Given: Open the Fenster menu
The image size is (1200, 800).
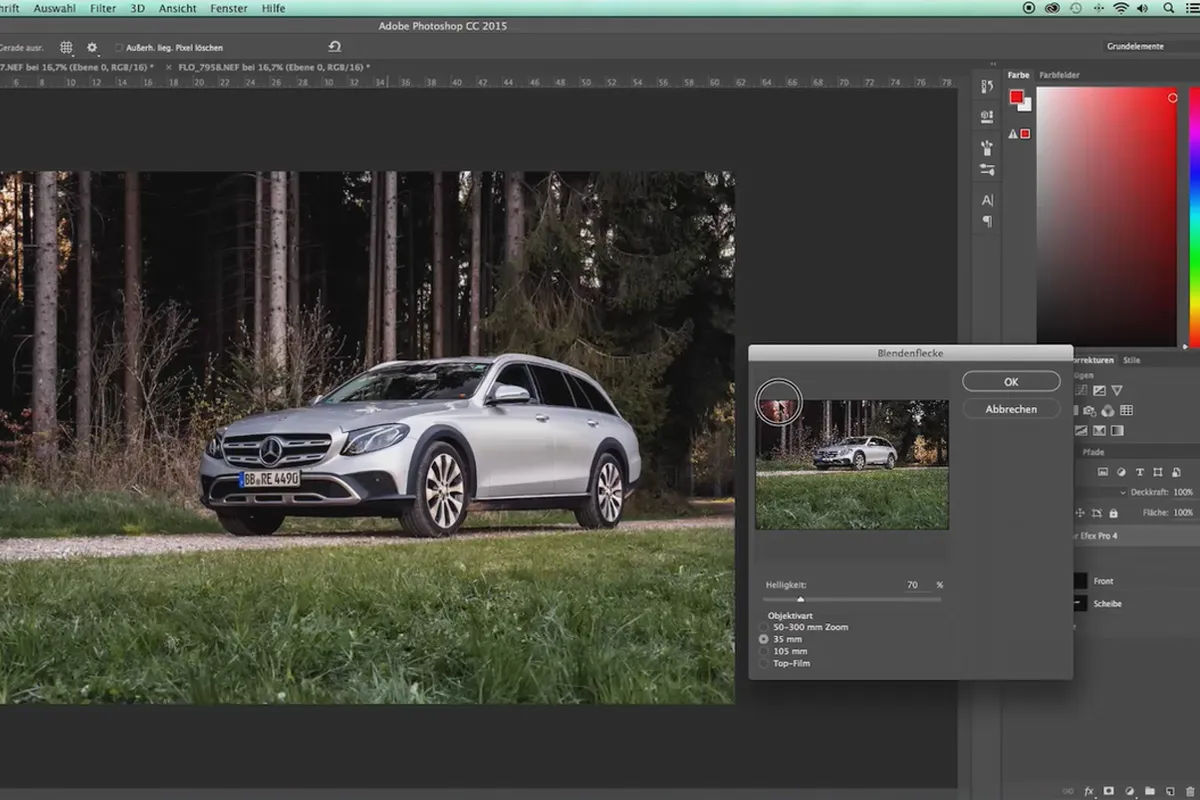Looking at the screenshot, I should (x=229, y=8).
